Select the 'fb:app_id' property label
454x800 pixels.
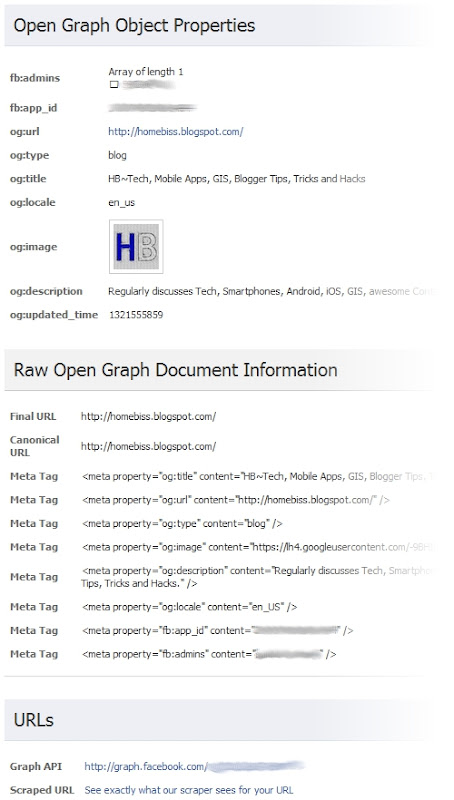(34, 108)
